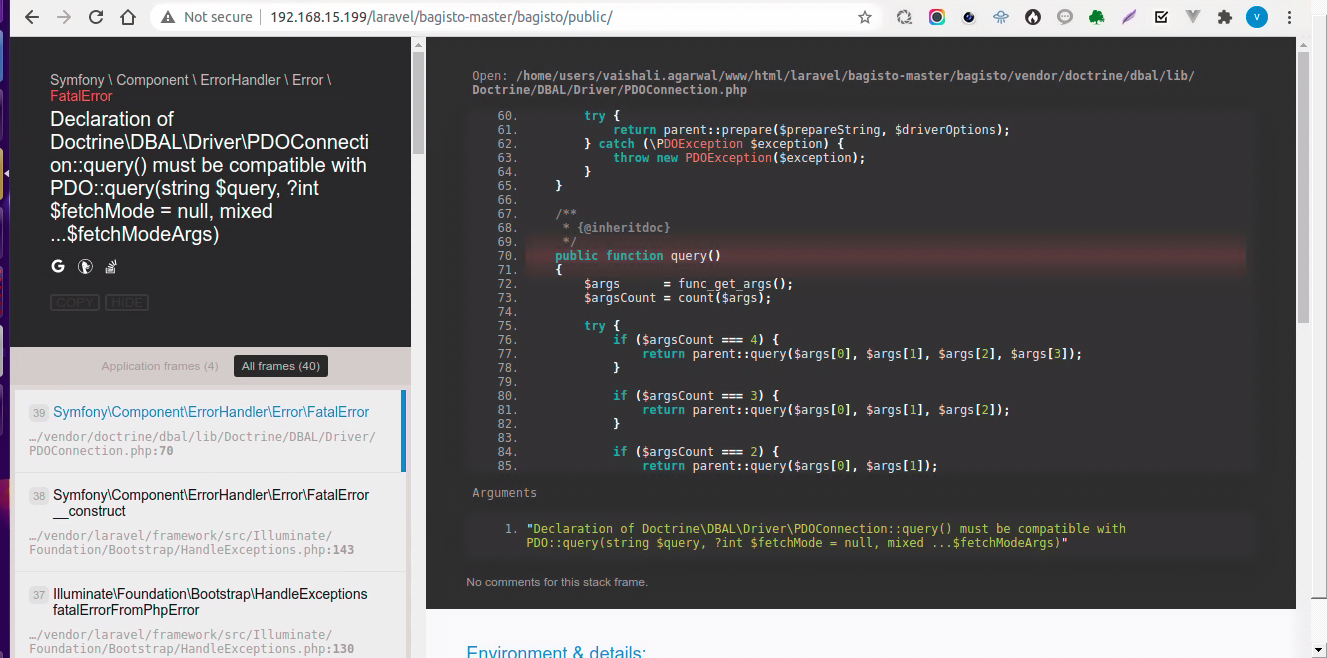Open the camera aperture extension icon
Viewport: 1327px width, 658px height.
coord(904,17)
